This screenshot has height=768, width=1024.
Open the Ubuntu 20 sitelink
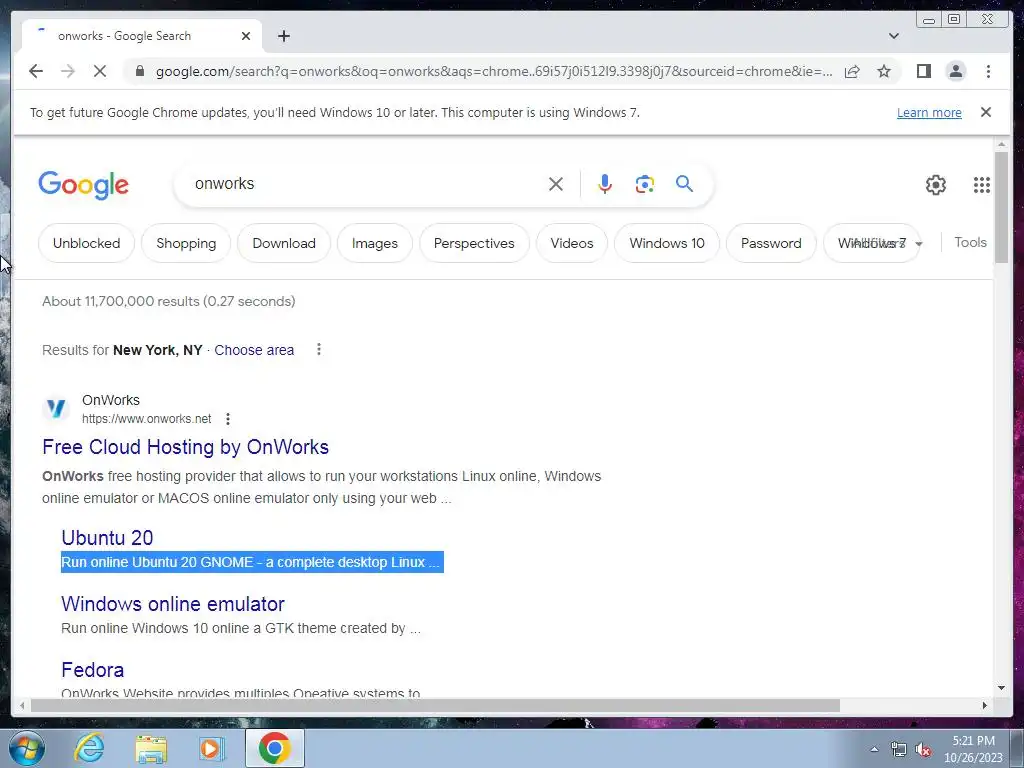point(107,537)
